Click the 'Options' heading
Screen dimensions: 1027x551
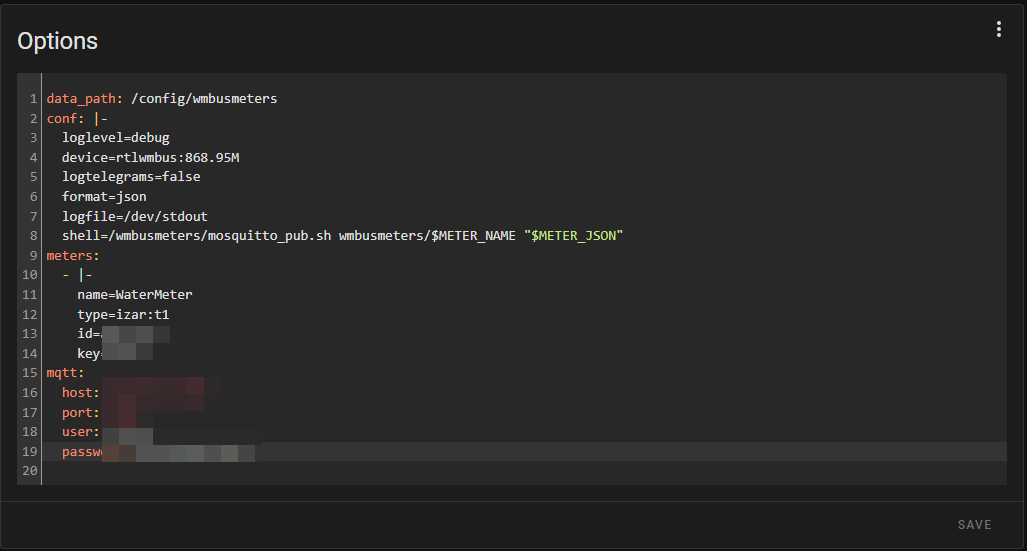point(58,41)
